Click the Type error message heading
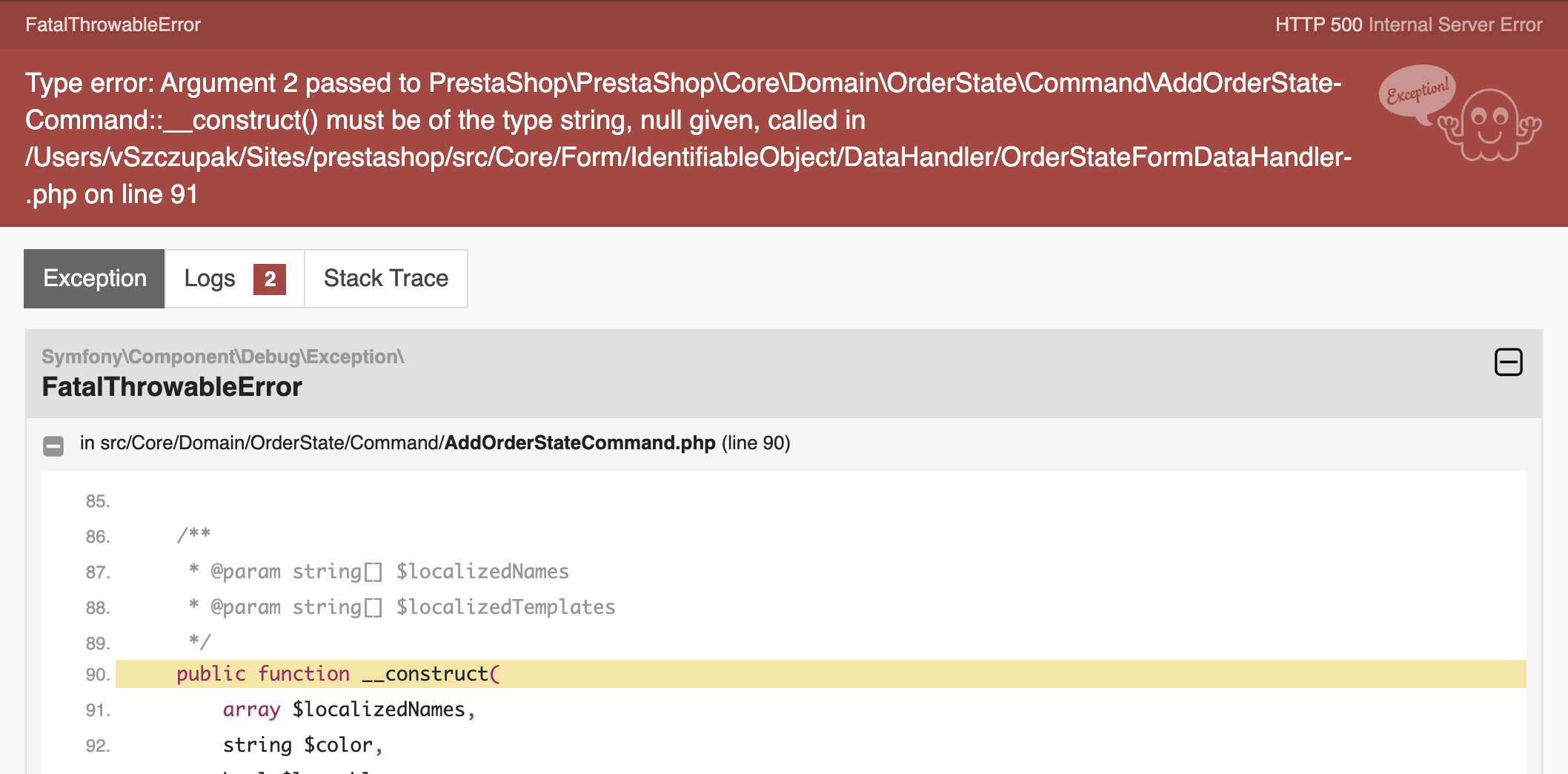This screenshot has height=774, width=1568. [688, 139]
